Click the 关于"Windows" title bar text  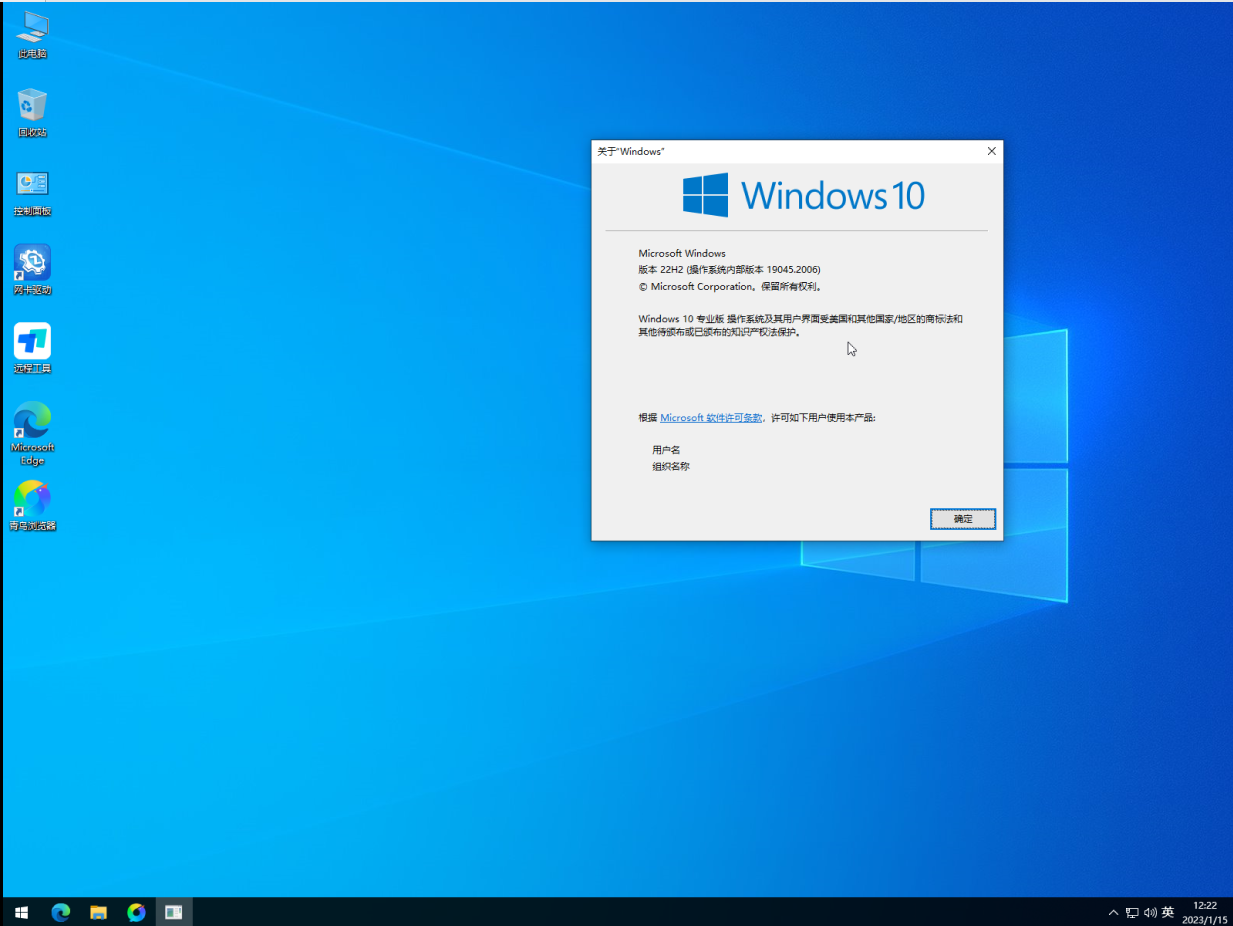tap(630, 151)
